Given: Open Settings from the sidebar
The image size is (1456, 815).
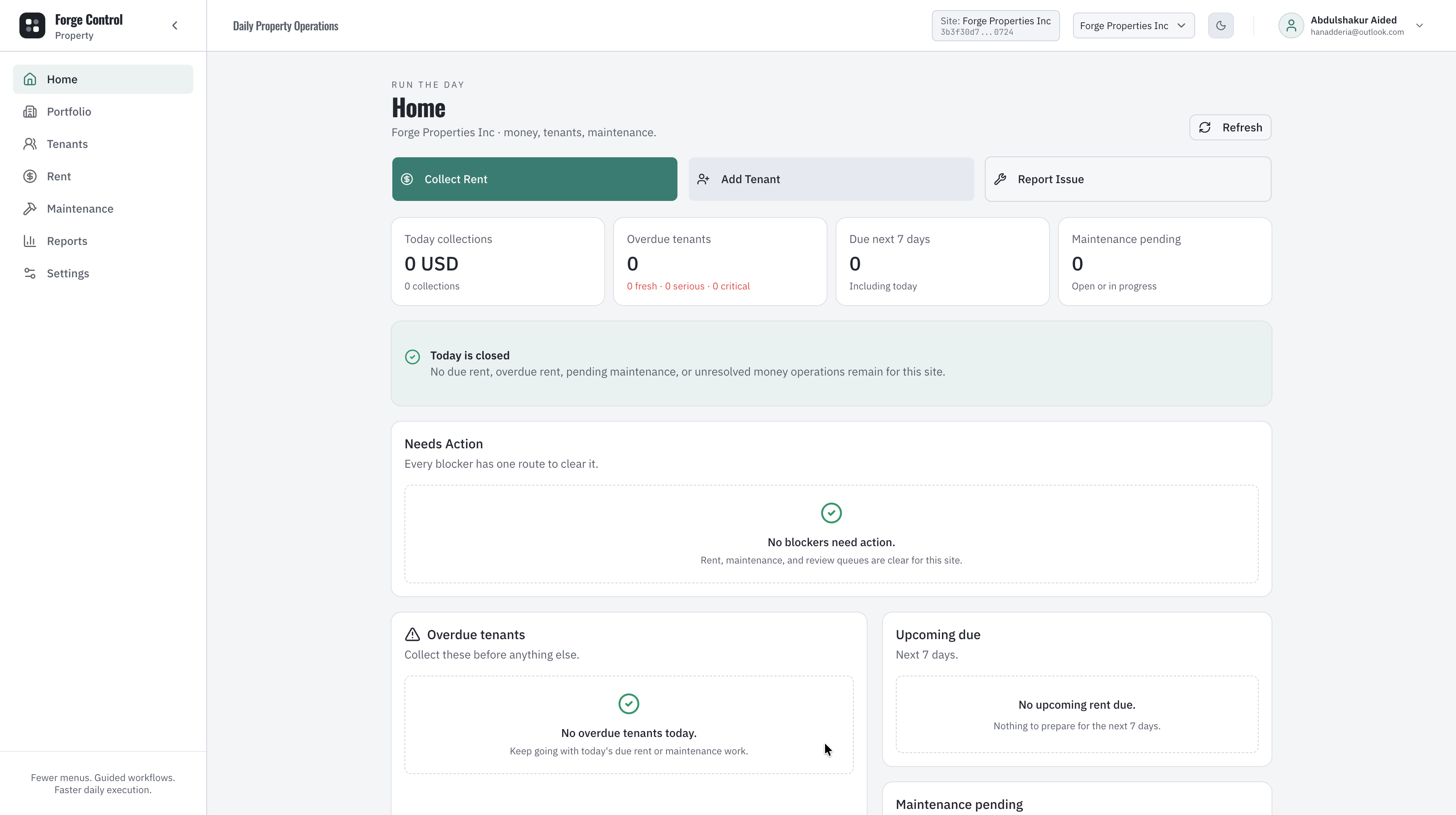Looking at the screenshot, I should click(103, 273).
